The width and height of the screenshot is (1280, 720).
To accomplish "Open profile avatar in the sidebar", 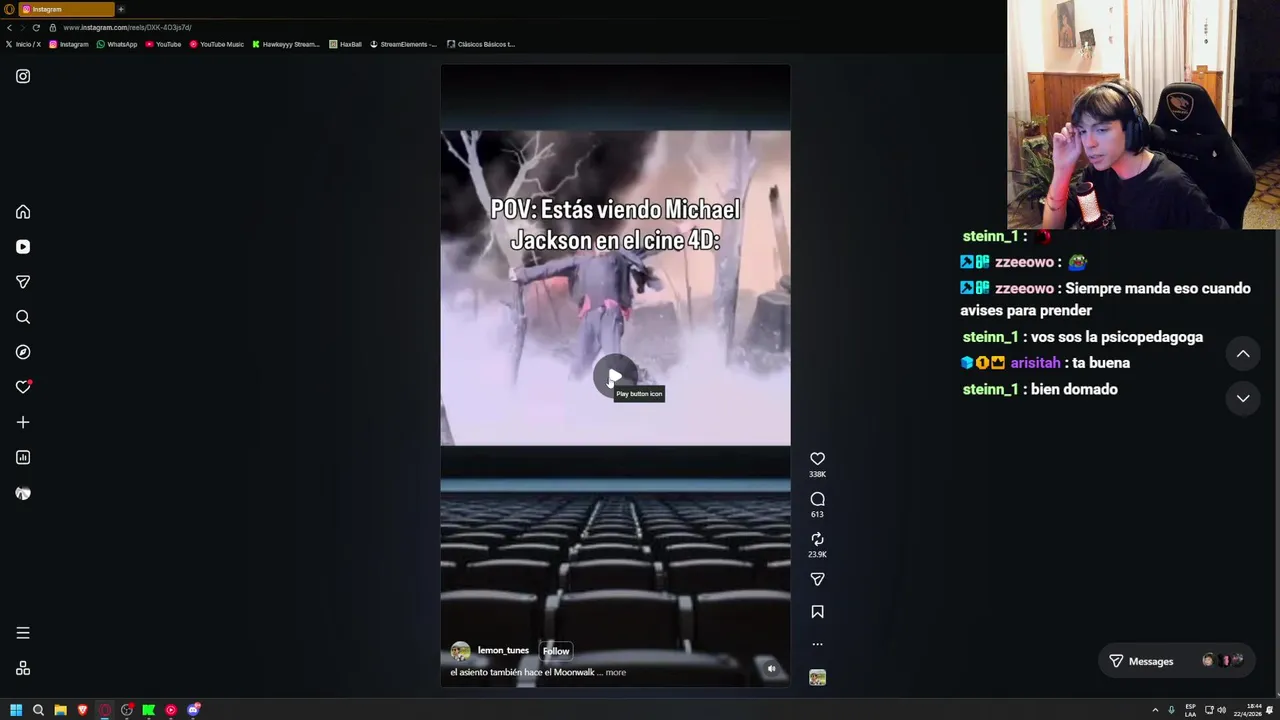I will pos(23,493).
